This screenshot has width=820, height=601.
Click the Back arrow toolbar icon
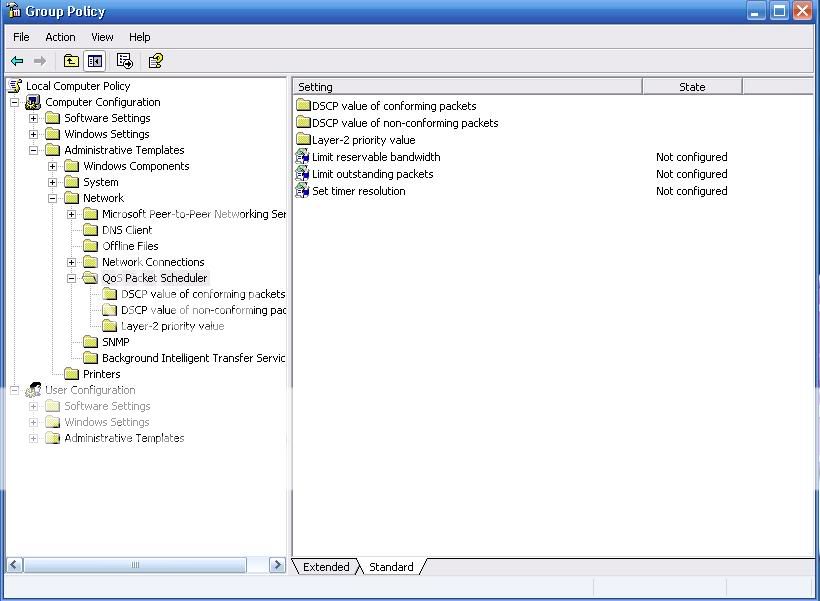click(x=17, y=61)
